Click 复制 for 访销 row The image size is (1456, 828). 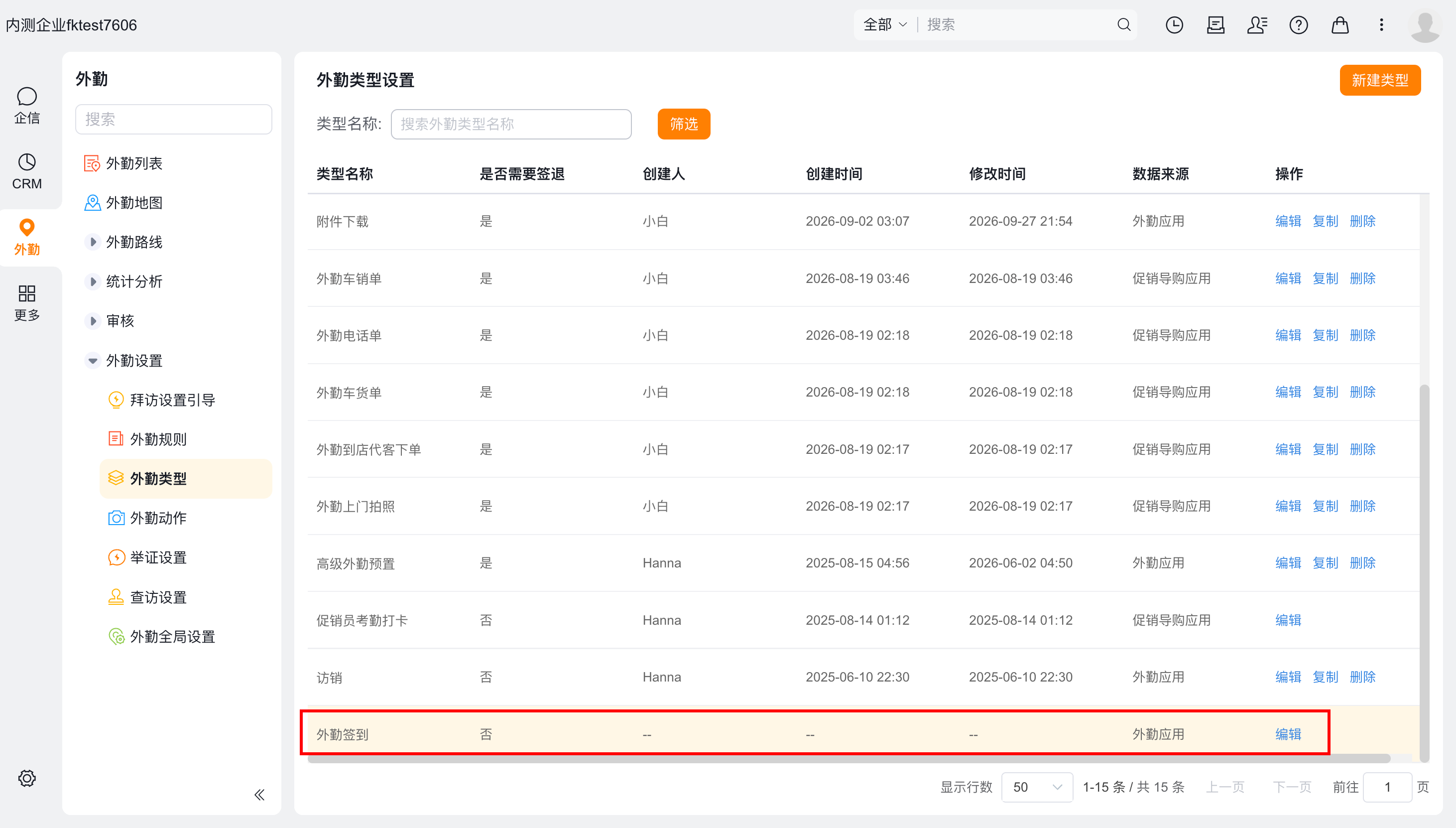(1326, 677)
